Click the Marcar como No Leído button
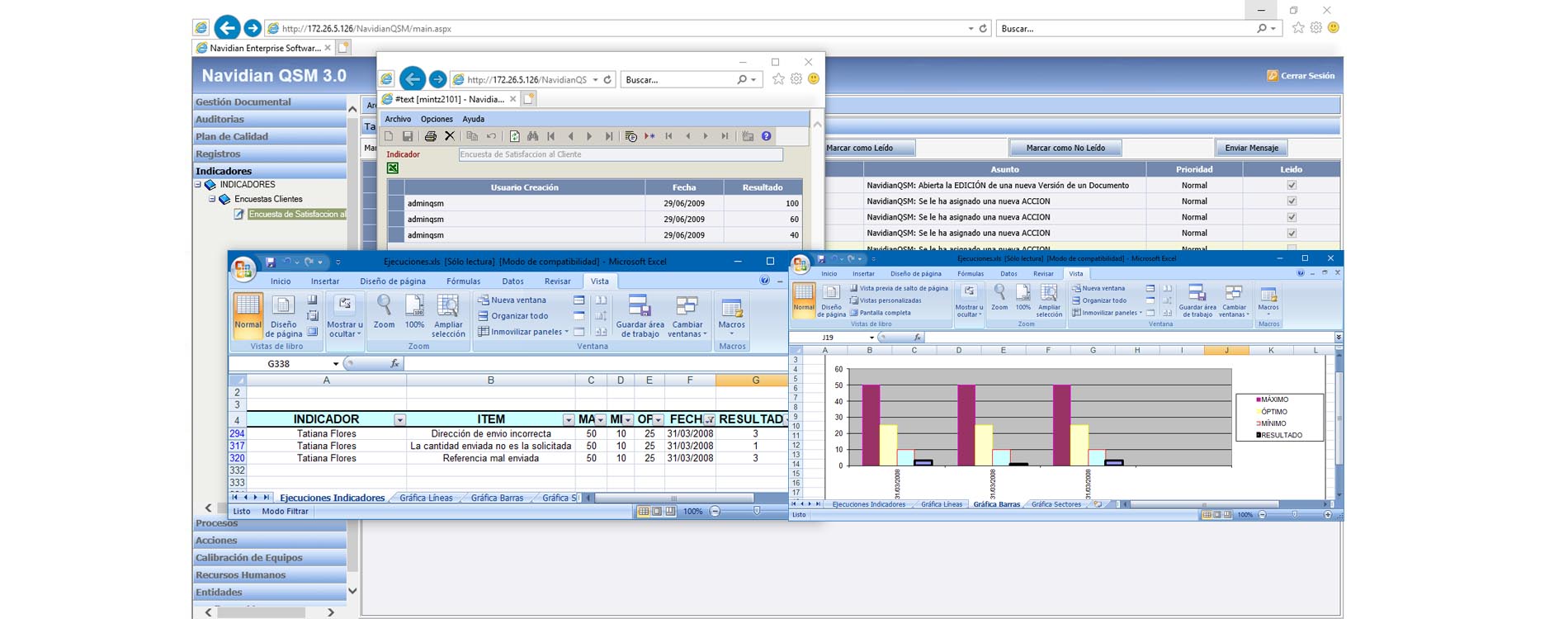Viewport: 1568px width, 619px height. tap(1065, 148)
